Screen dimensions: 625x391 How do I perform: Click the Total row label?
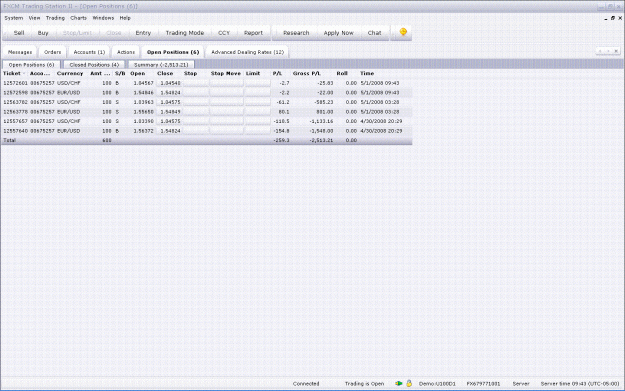[9, 140]
